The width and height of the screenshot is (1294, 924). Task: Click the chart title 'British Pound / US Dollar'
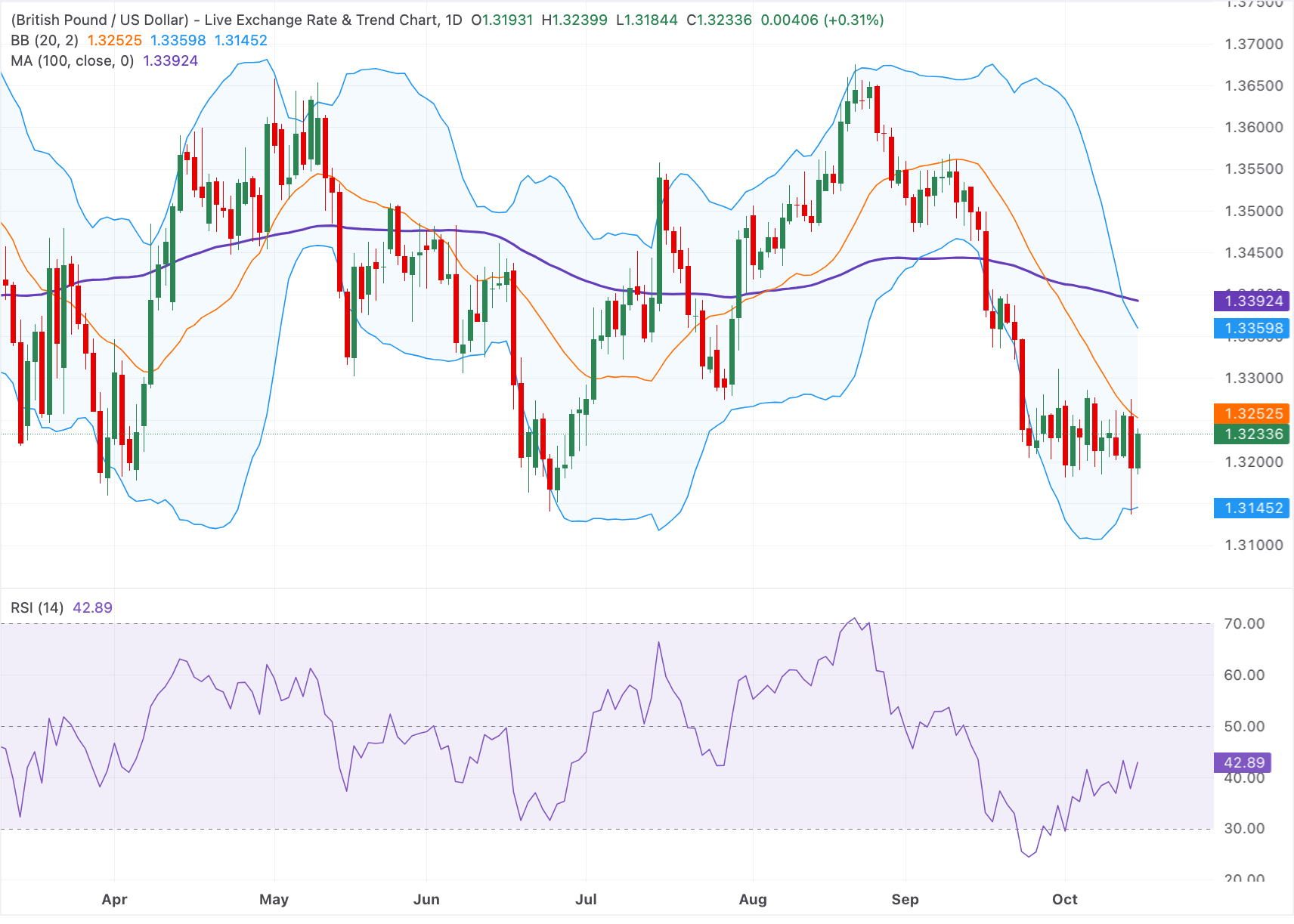[x=100, y=20]
